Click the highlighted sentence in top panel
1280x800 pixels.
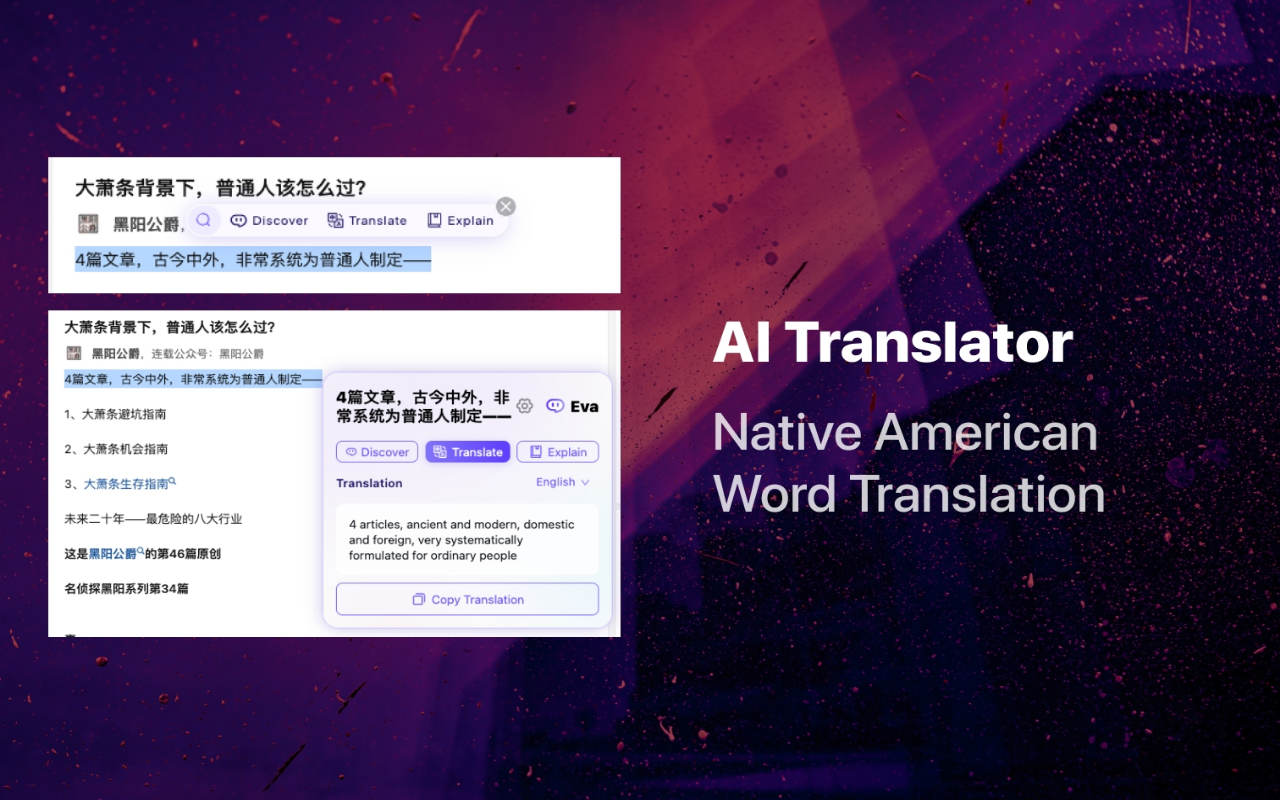253,260
